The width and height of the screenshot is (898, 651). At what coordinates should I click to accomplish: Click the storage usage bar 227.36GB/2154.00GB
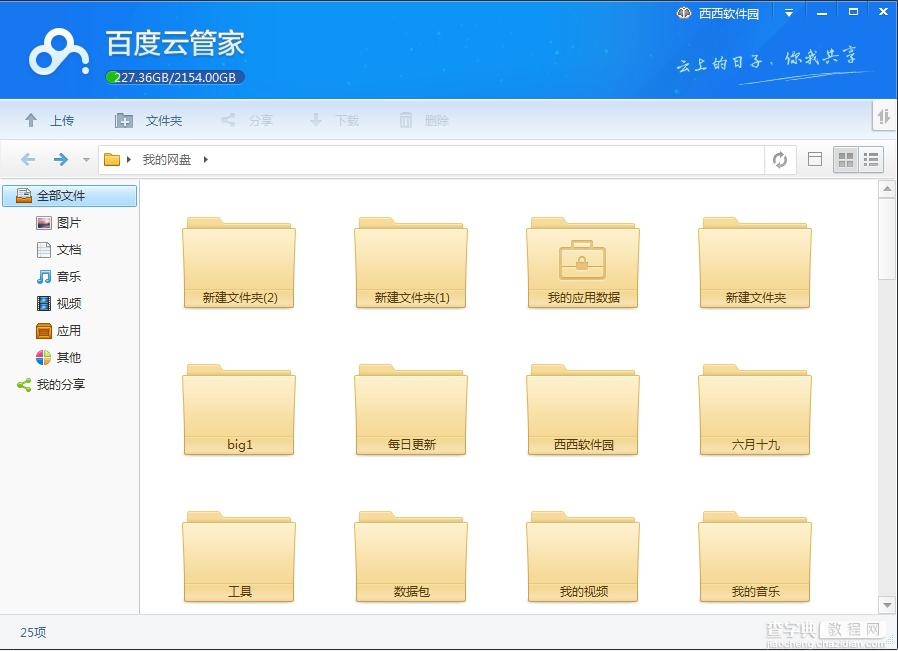(175, 77)
